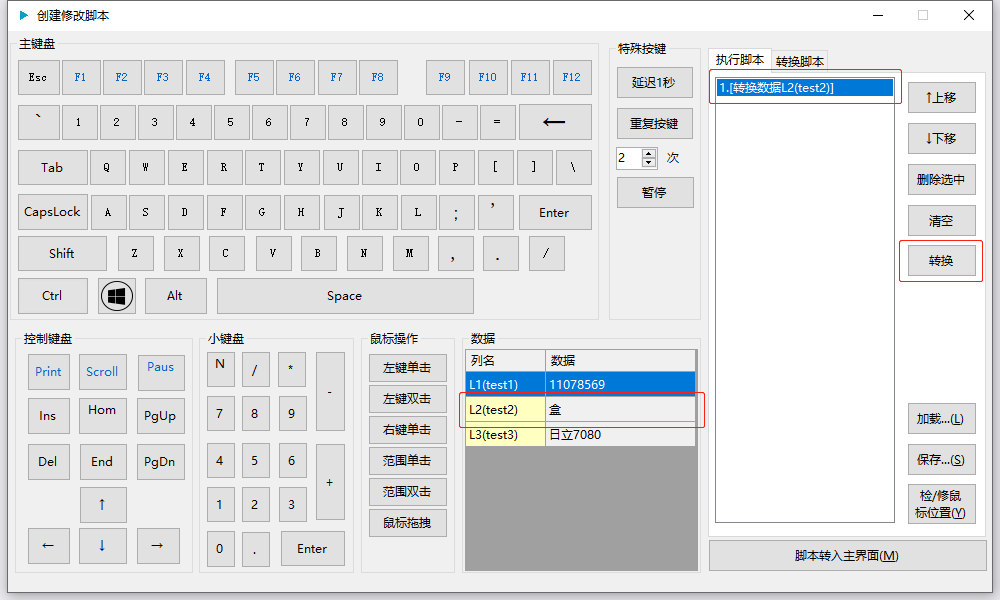
Task: Click the up arrow control key
Action: pos(103,504)
